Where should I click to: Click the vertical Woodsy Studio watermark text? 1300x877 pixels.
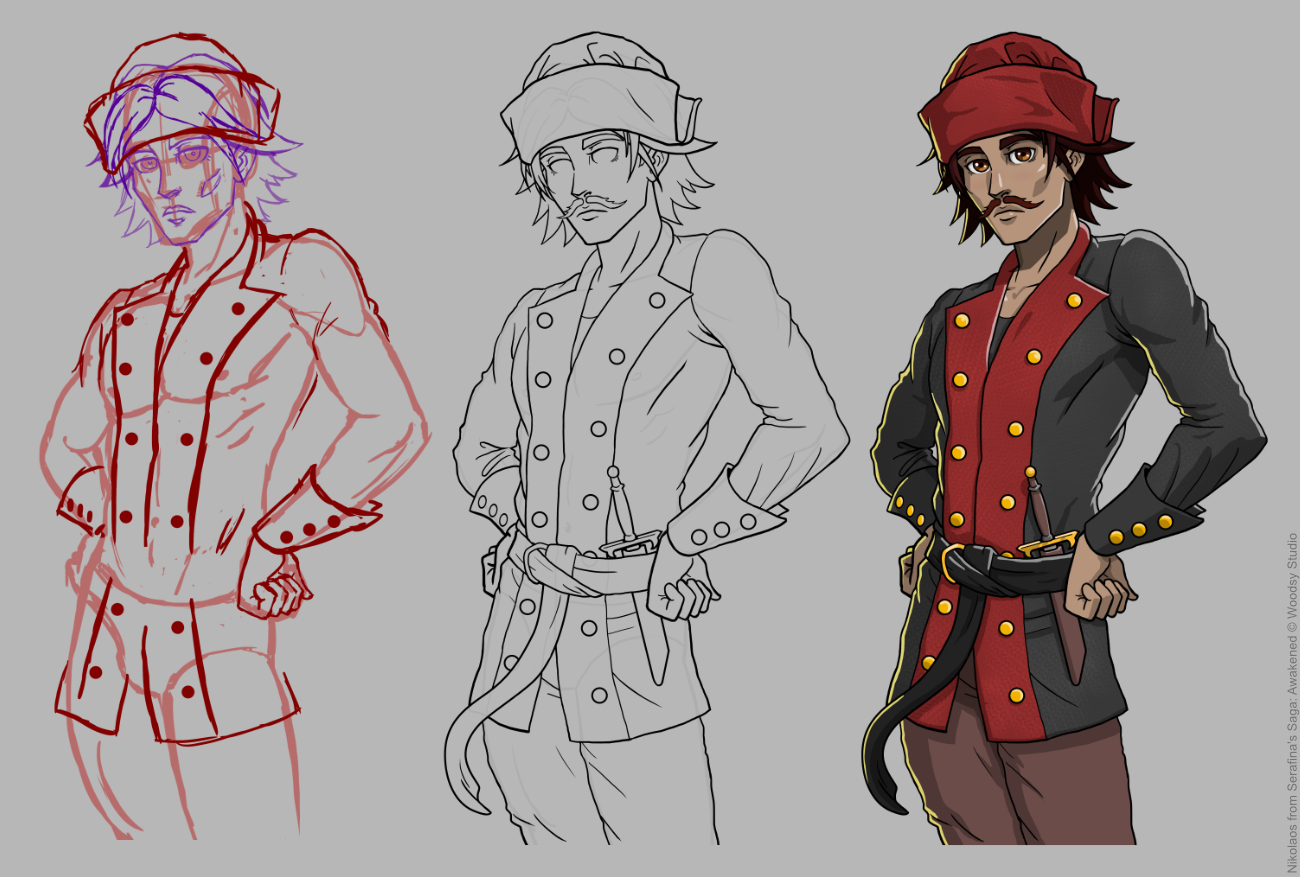(1291, 700)
